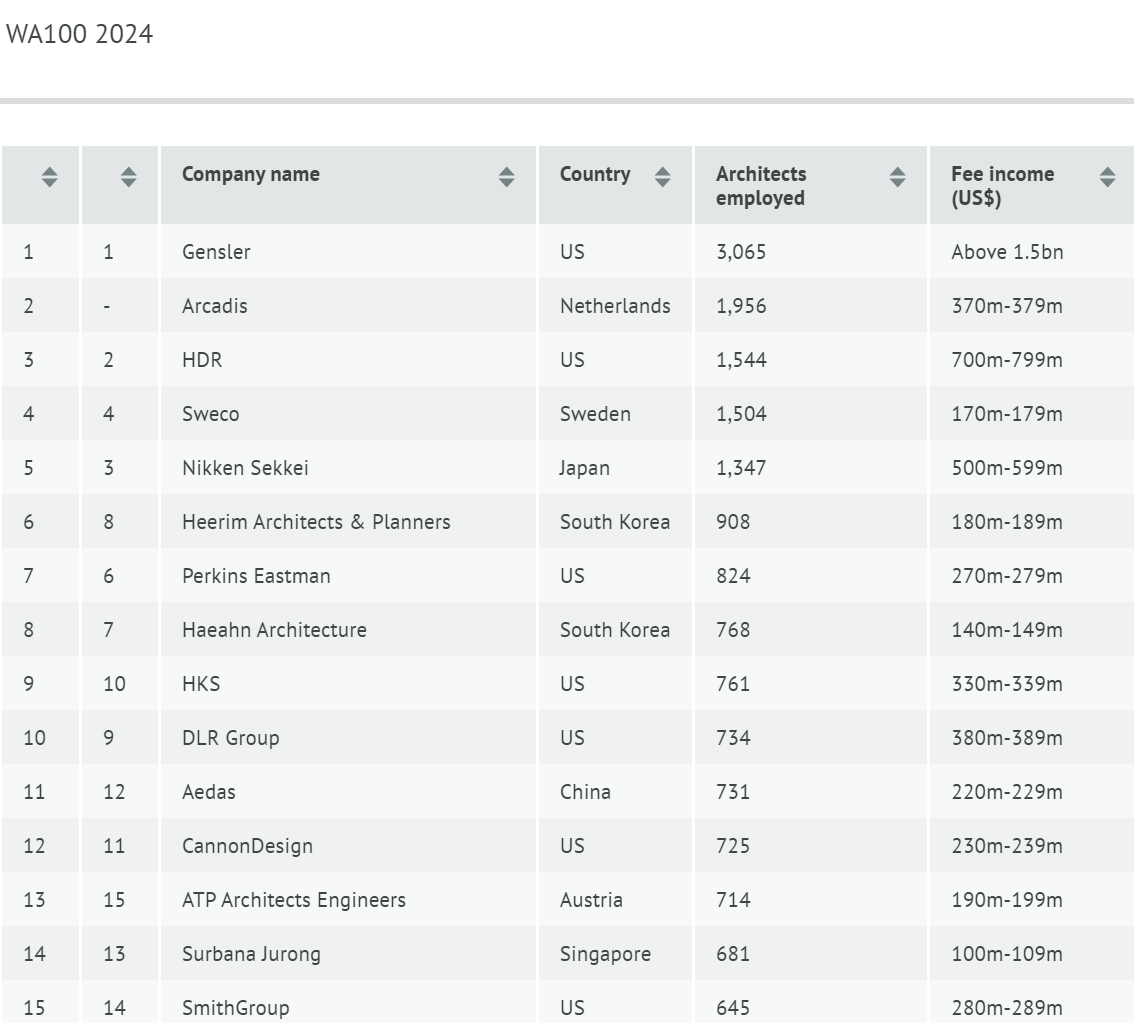Click the 220m-229m fee income value
Image resolution: width=1134 pixels, height=1023 pixels.
tap(1007, 792)
